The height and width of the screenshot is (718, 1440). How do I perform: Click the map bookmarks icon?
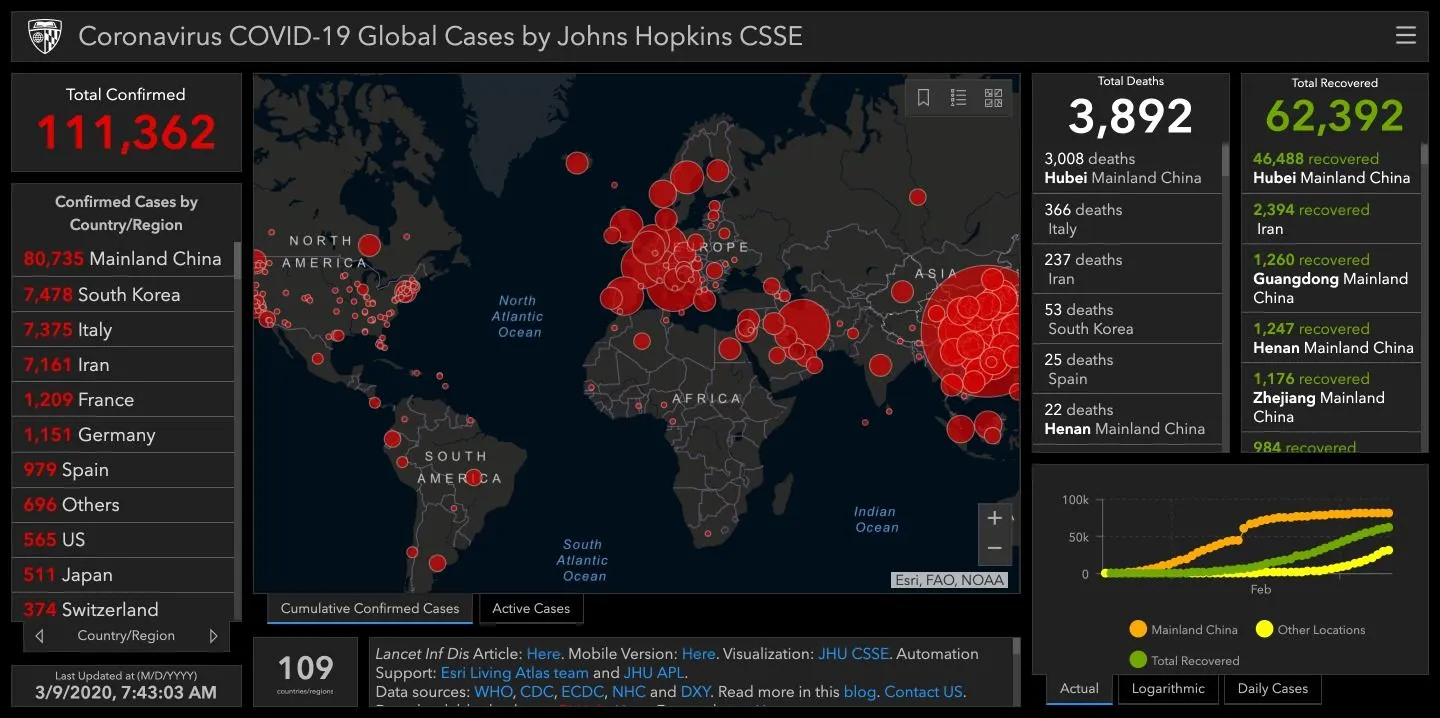(923, 97)
